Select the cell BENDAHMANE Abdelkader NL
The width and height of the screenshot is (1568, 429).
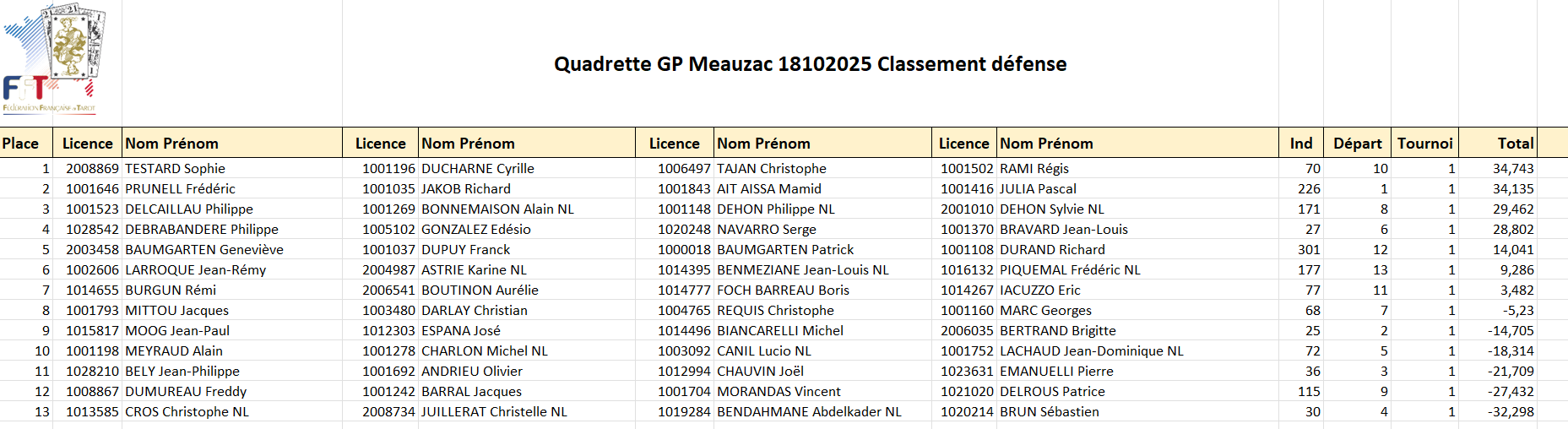pos(809,412)
